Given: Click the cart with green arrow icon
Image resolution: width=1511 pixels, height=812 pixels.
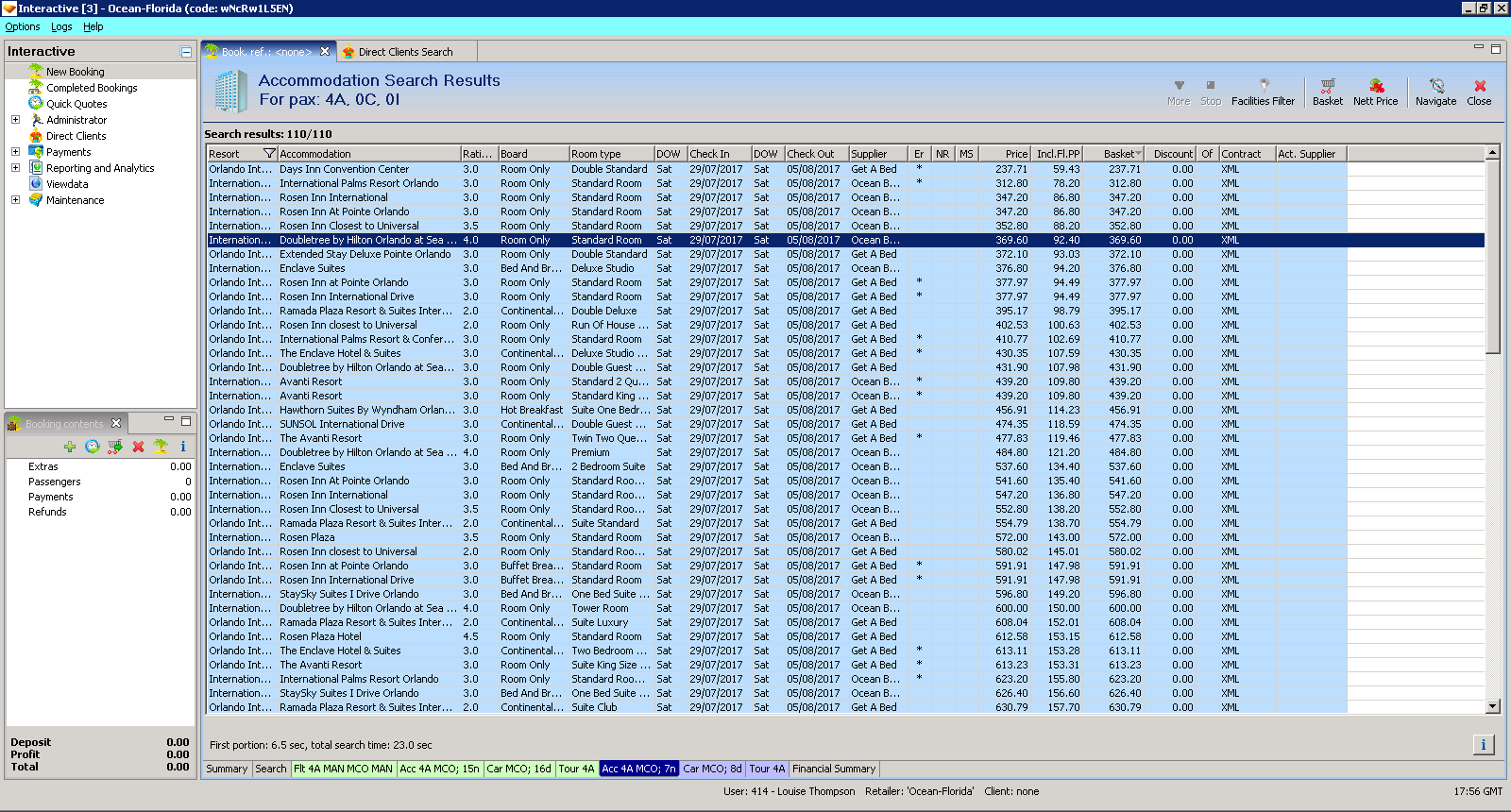Looking at the screenshot, I should click(115, 447).
